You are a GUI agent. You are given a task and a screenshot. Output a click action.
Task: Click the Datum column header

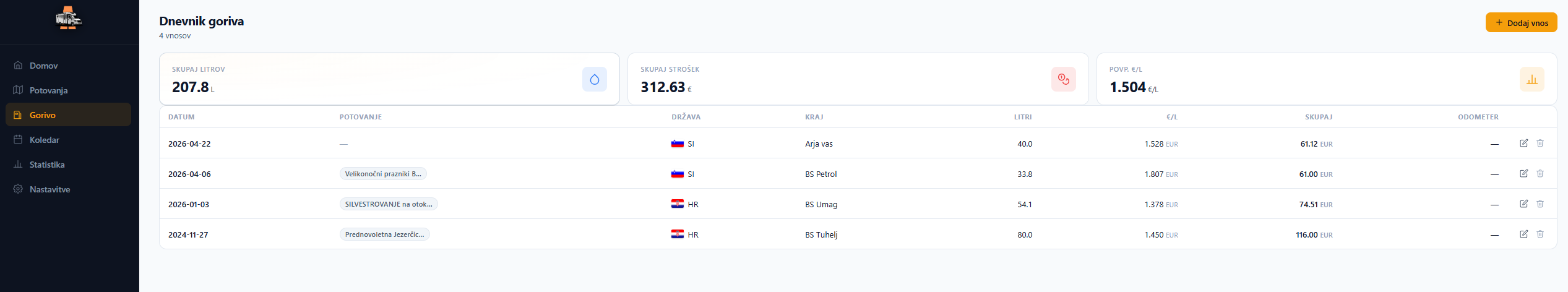tap(181, 117)
